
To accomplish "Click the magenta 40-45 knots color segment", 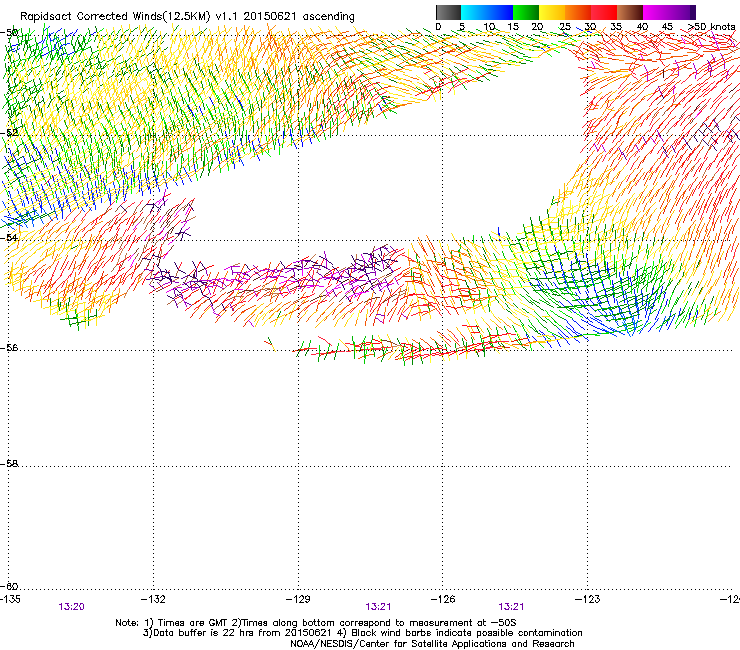I will click(656, 12).
